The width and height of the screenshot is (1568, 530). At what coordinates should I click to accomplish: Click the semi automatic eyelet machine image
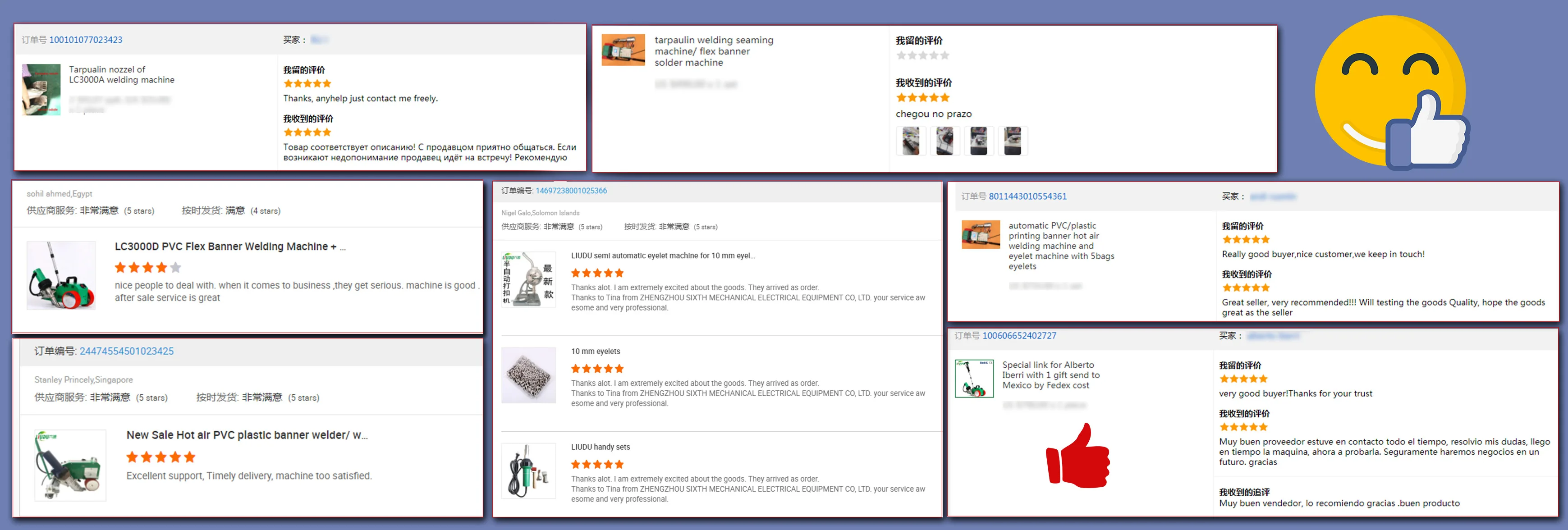coord(528,279)
